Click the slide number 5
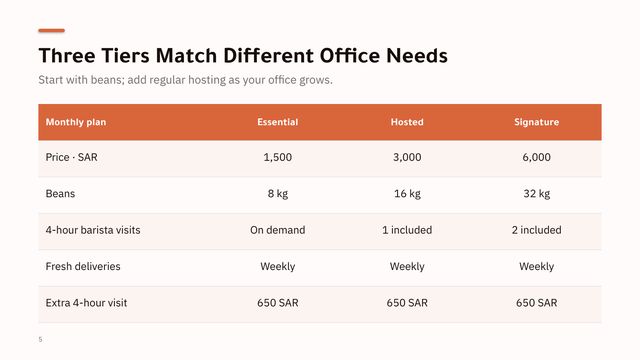Viewport: 640px width, 360px height. coord(40,339)
